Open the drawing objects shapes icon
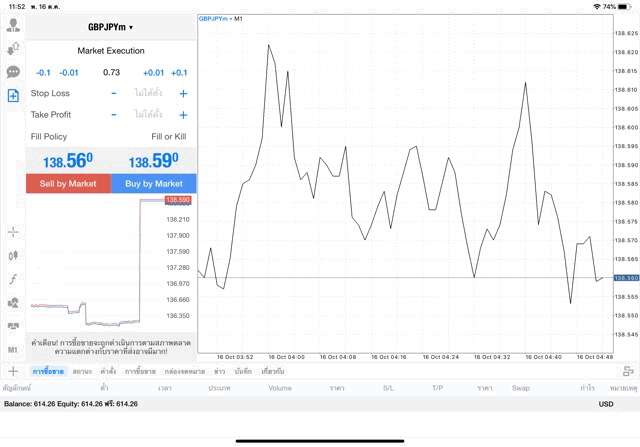This screenshot has width=640, height=447. coord(13,303)
